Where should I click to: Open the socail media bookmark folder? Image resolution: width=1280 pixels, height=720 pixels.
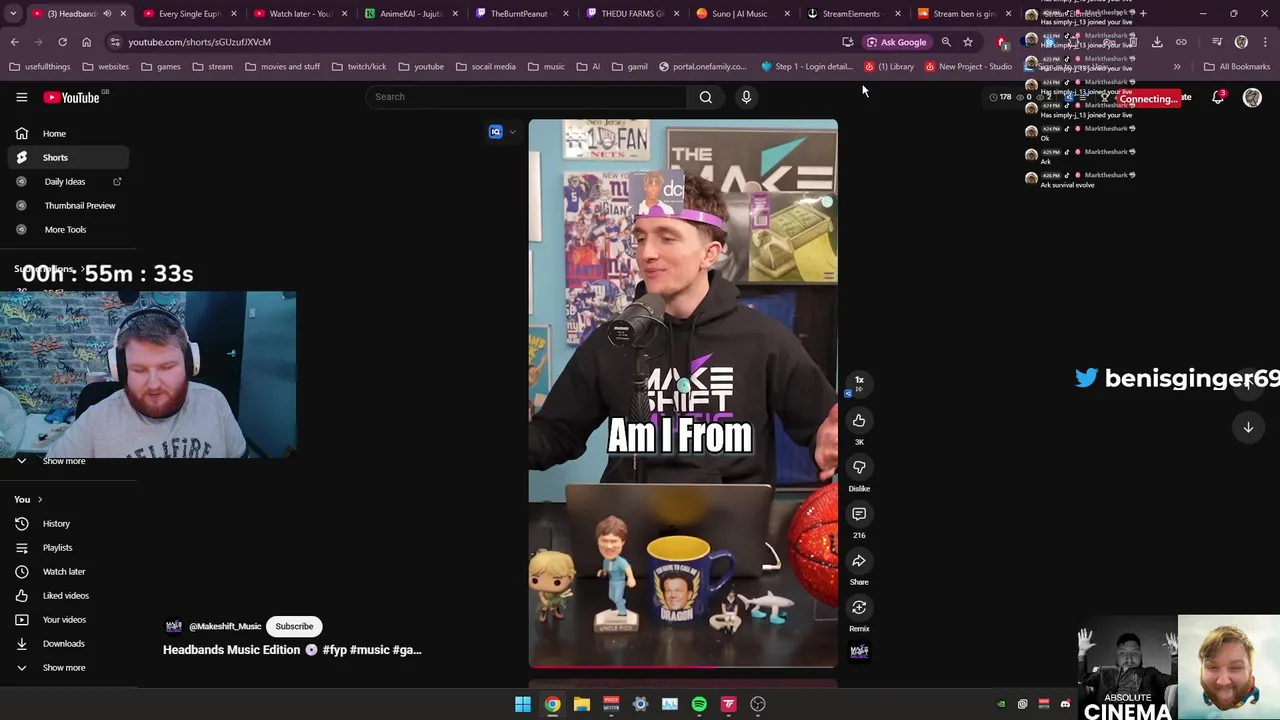[x=485, y=67]
